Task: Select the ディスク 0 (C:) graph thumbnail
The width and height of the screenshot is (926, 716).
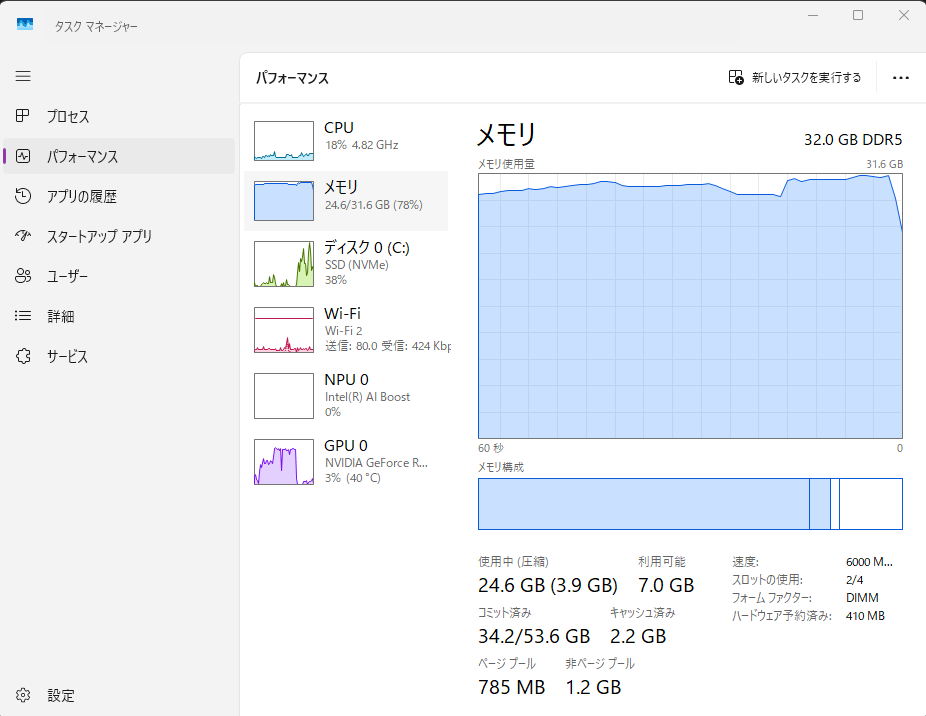Action: (284, 263)
